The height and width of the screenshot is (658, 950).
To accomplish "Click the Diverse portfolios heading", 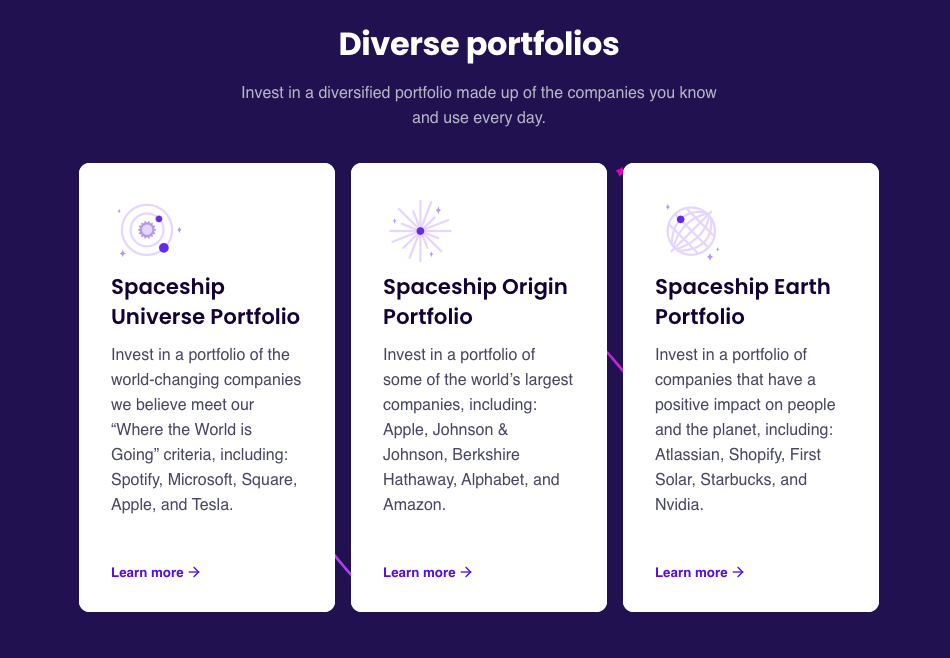I will click(x=478, y=44).
